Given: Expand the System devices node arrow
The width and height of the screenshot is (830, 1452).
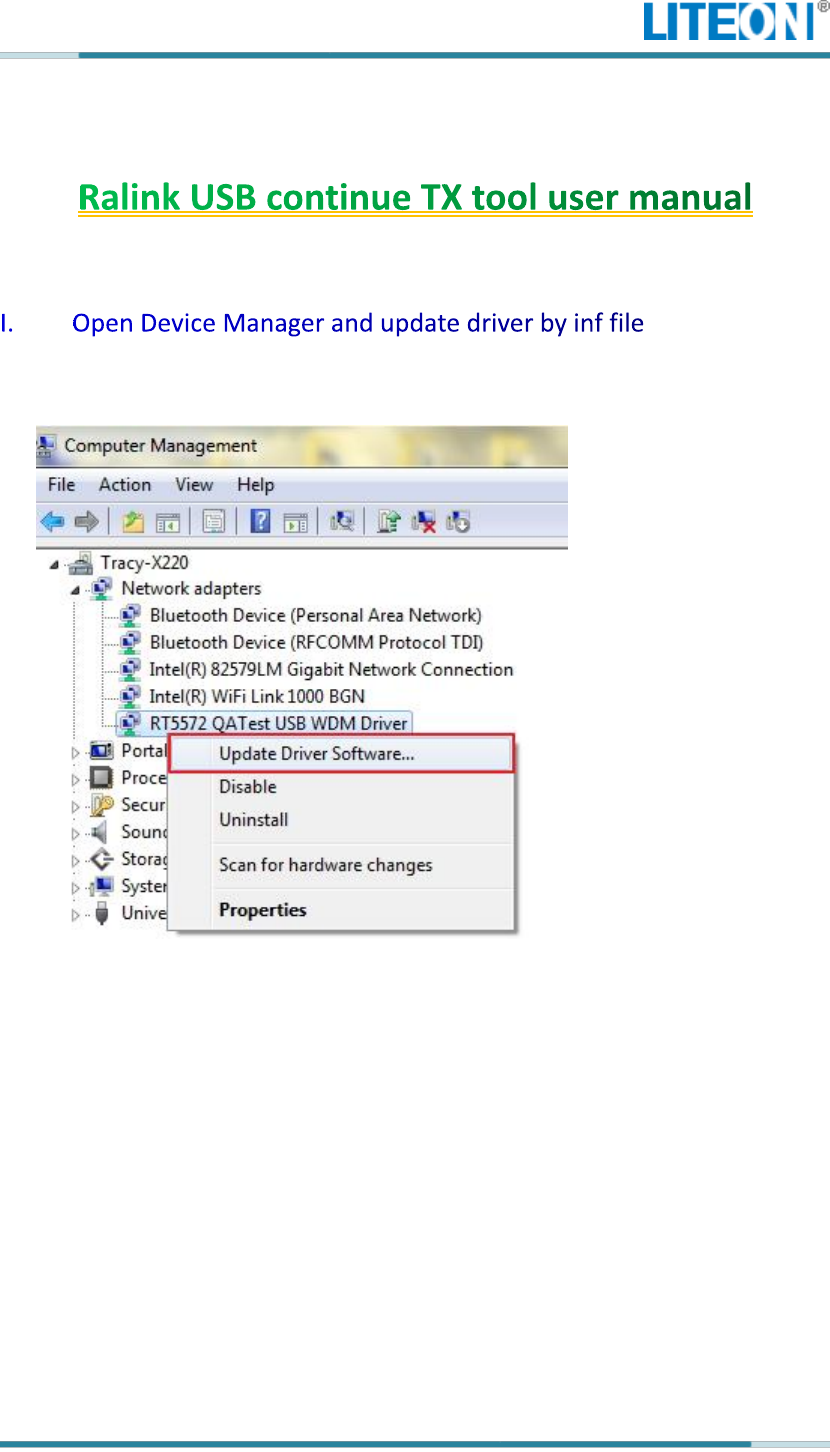Looking at the screenshot, I should pyautogui.click(x=75, y=886).
